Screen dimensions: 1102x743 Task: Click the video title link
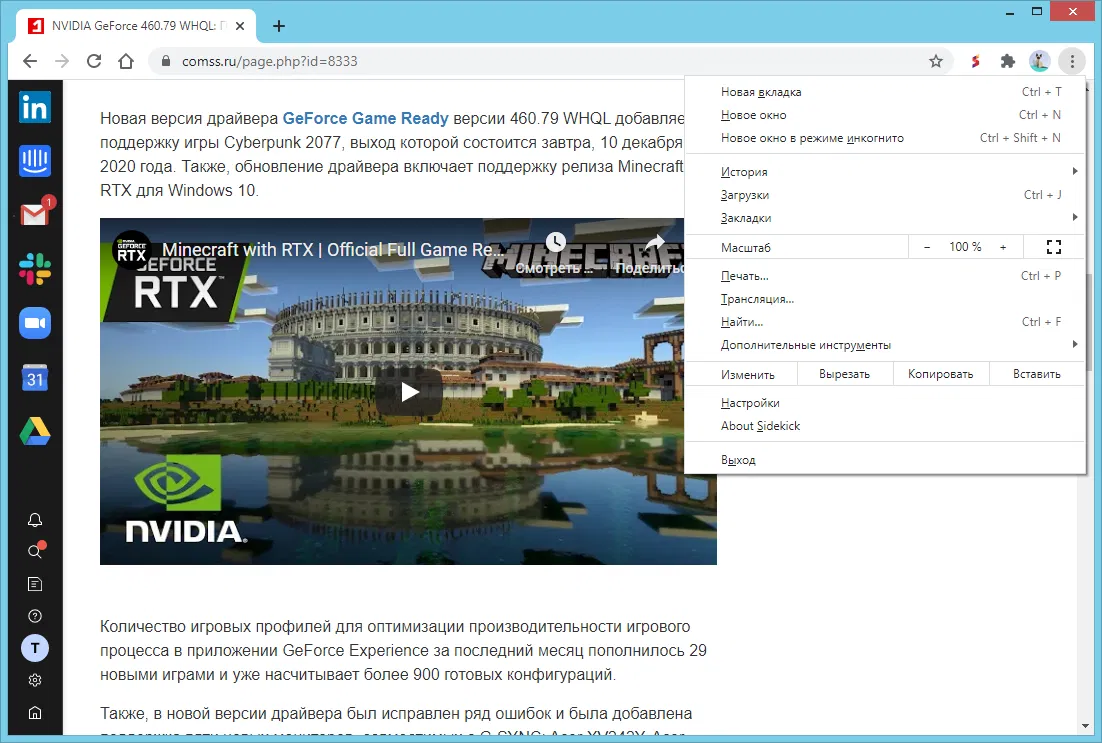(332, 250)
